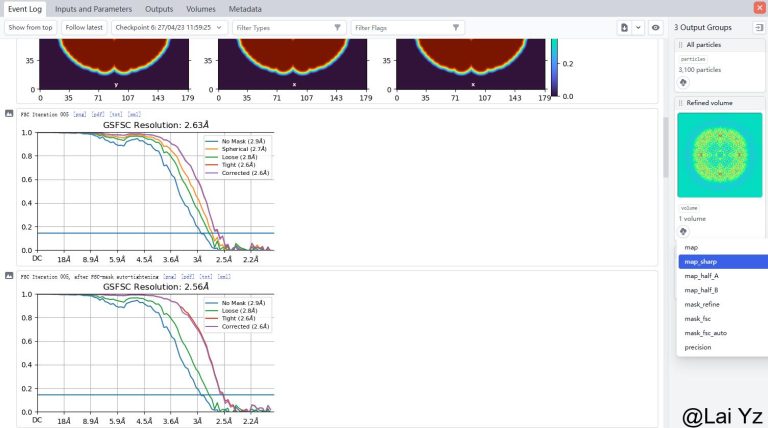Toggle the eye visibility icon in toolbar

tap(656, 28)
